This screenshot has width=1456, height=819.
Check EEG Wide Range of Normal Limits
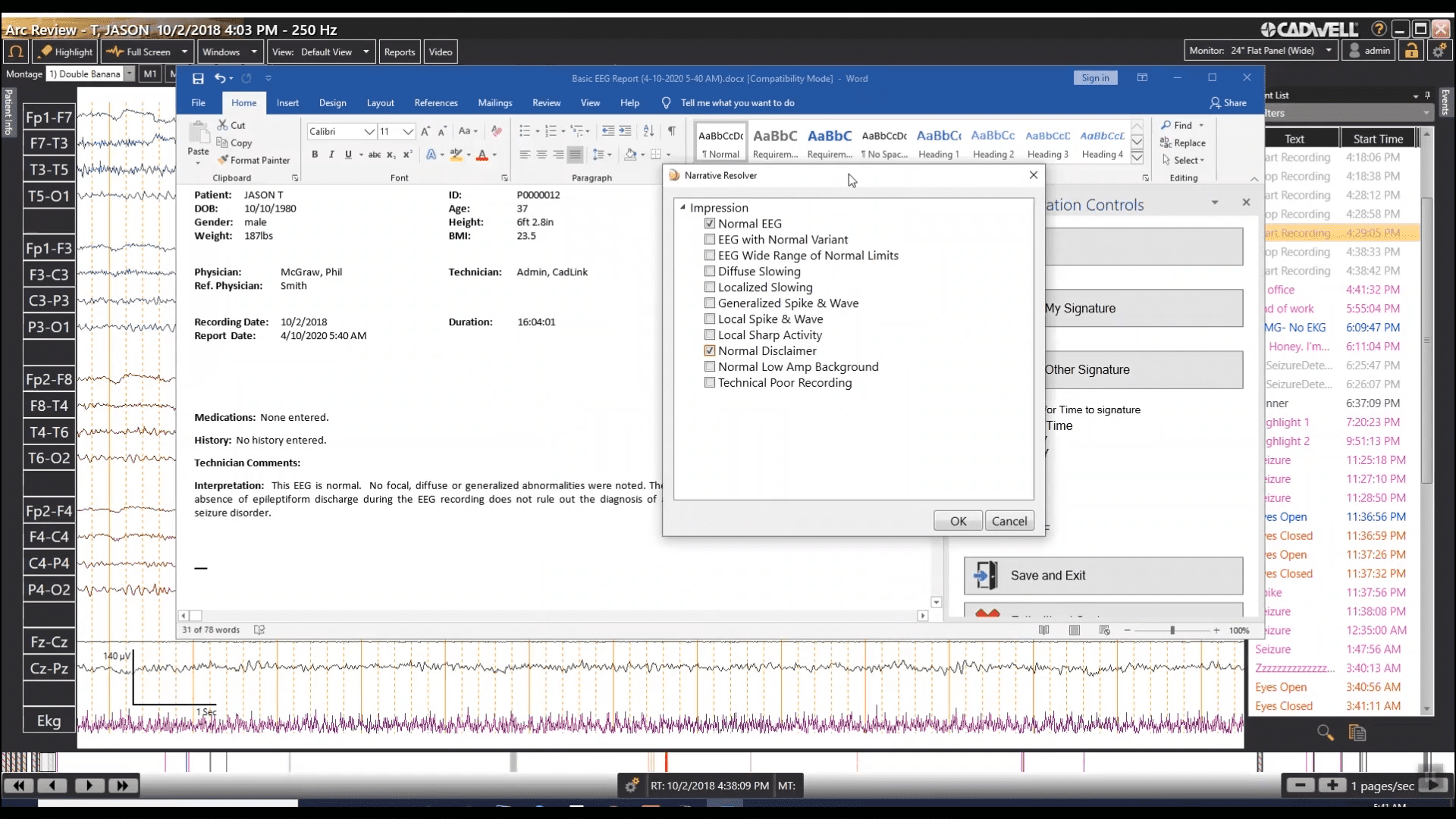[711, 256]
